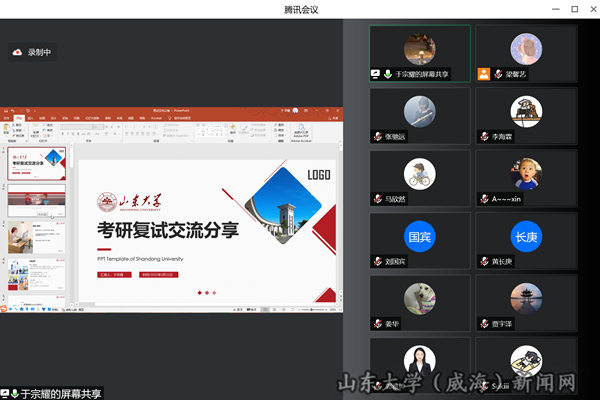Select the sharer's avatar on 于宗耀's tile

420,49
